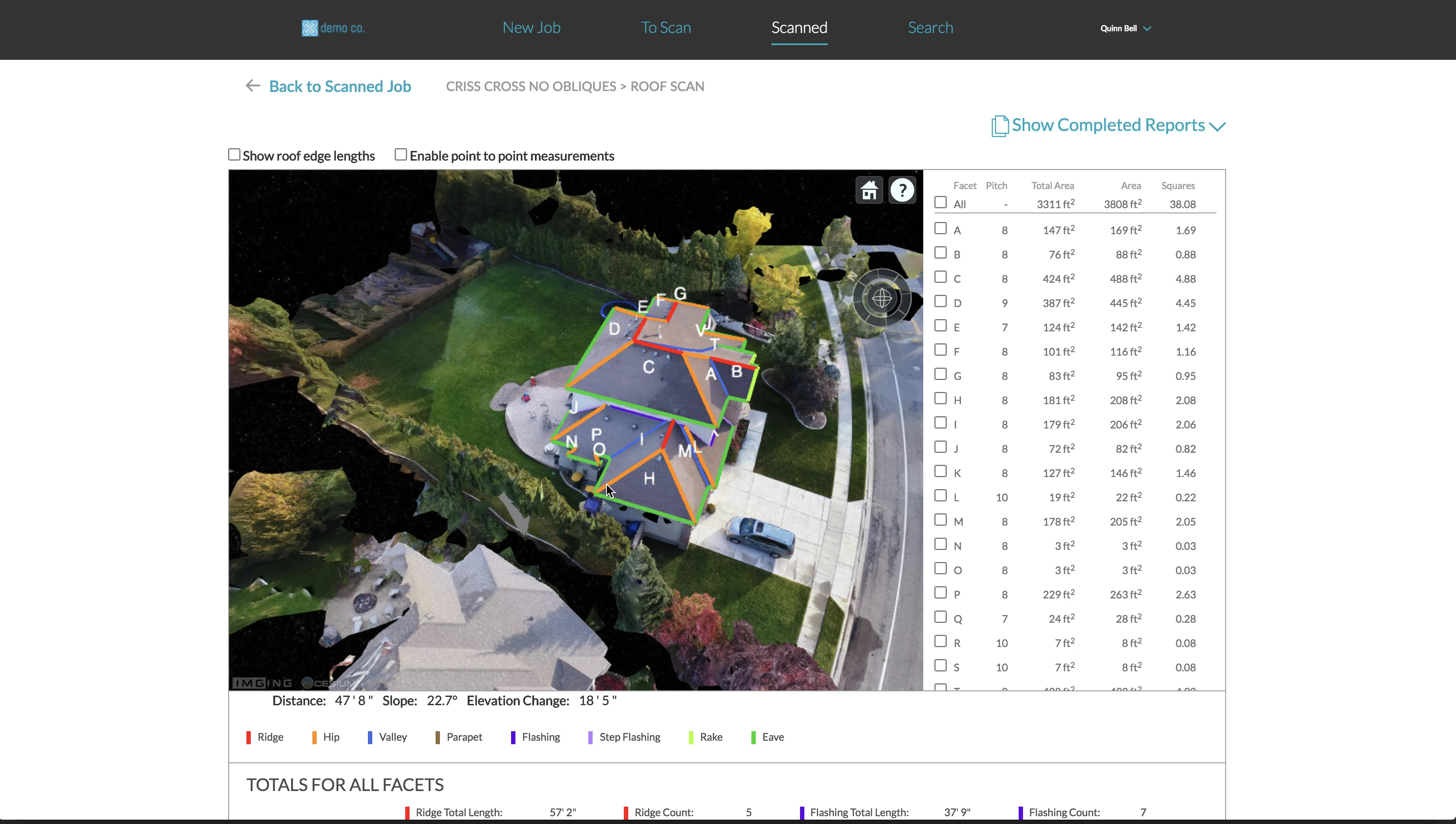Enable Show roof edge lengths checkbox
Image resolution: width=1456 pixels, height=824 pixels.
(234, 154)
